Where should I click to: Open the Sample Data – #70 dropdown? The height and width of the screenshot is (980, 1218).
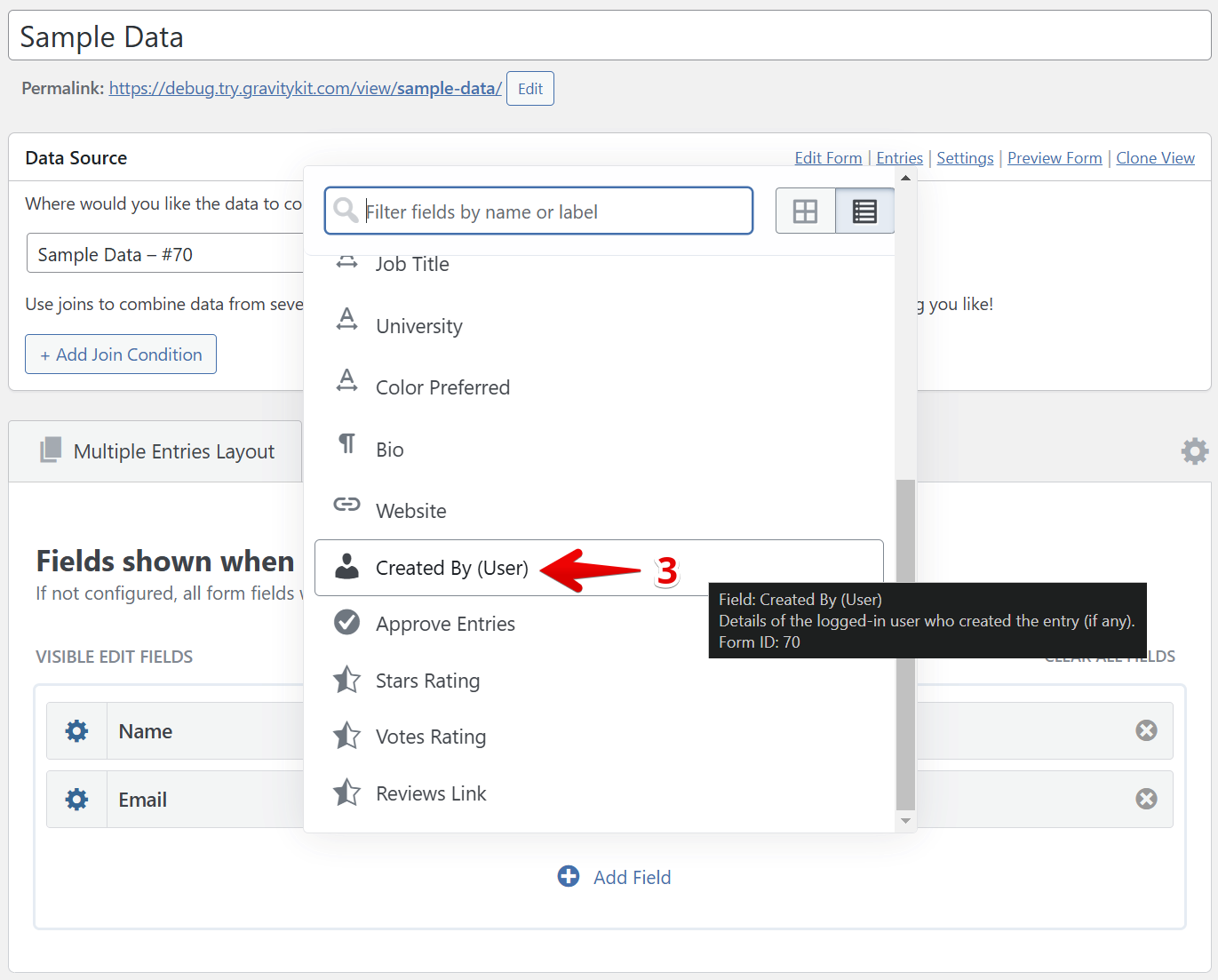point(165,254)
